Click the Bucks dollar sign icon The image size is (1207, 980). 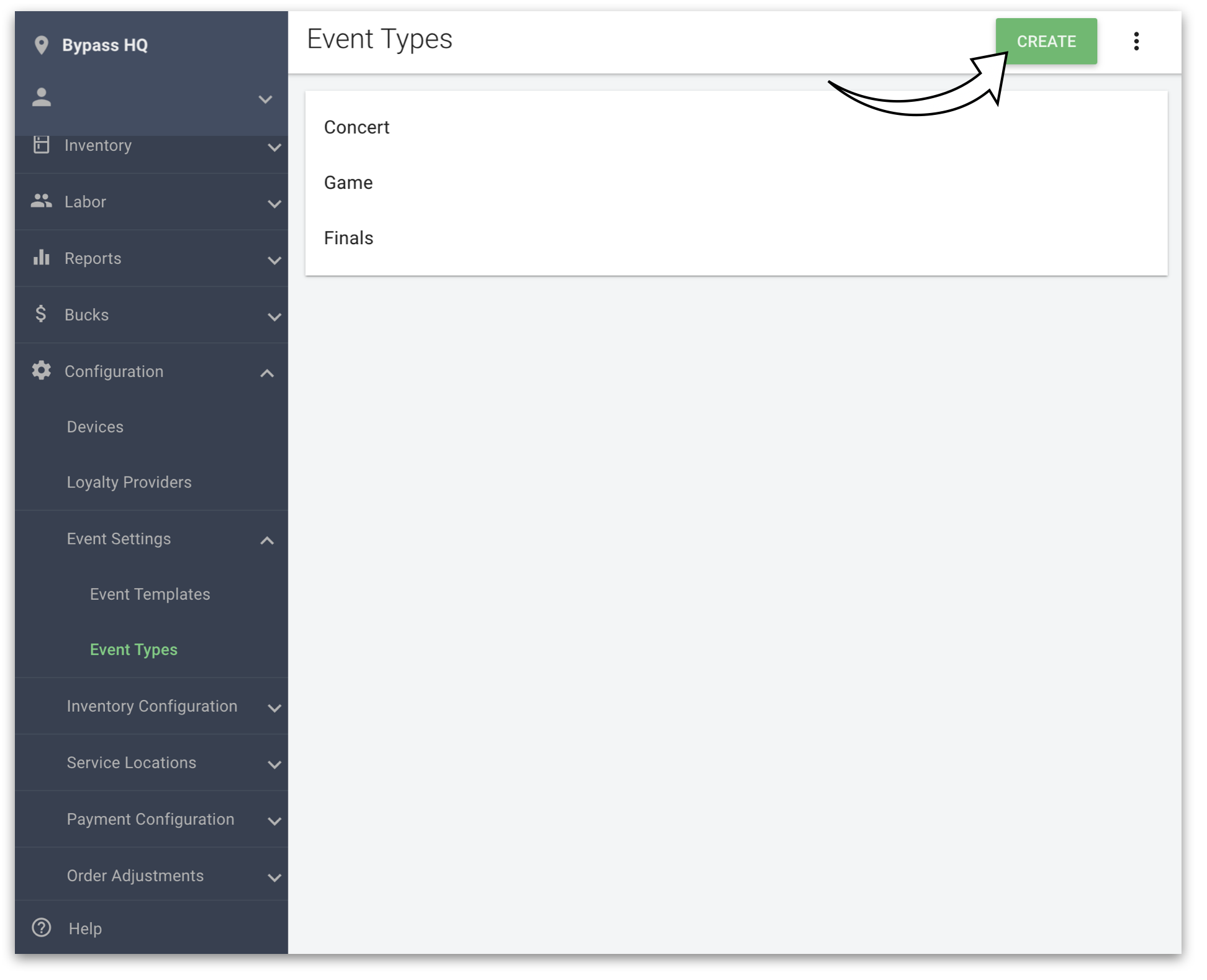coord(43,315)
